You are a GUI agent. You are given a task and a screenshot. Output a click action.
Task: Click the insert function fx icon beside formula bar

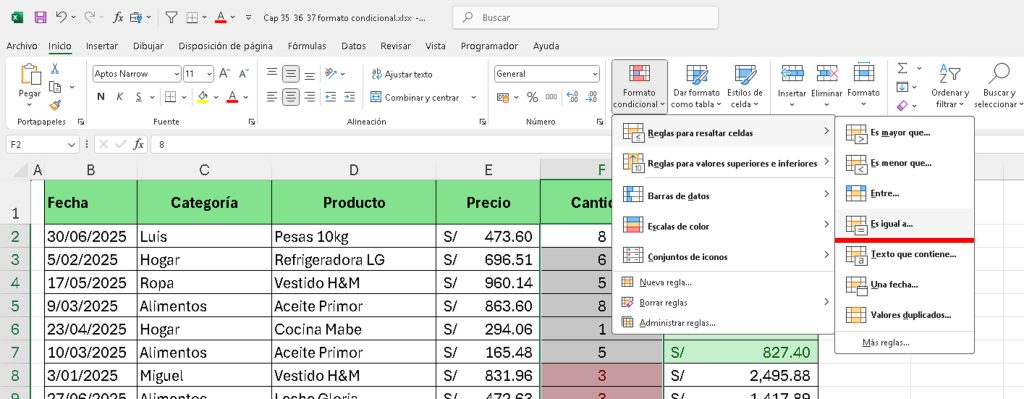tap(138, 144)
